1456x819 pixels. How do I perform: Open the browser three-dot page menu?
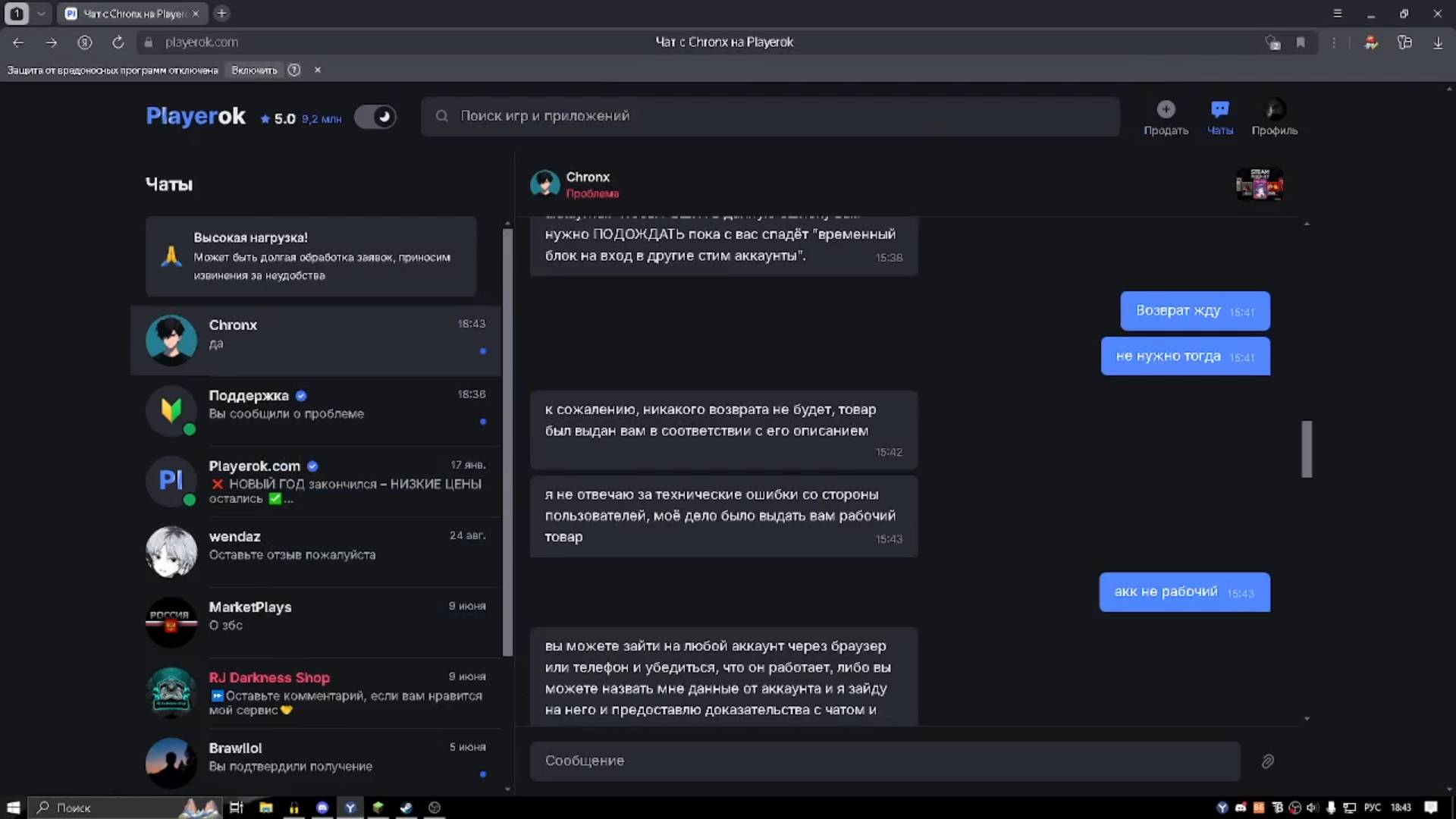point(1334,42)
